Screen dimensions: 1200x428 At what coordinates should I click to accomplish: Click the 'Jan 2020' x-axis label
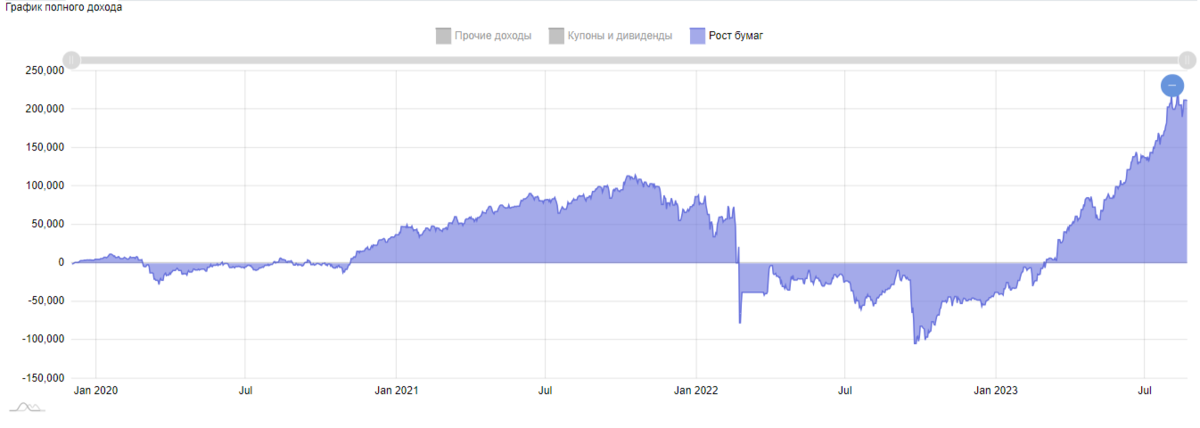pyautogui.click(x=96, y=390)
